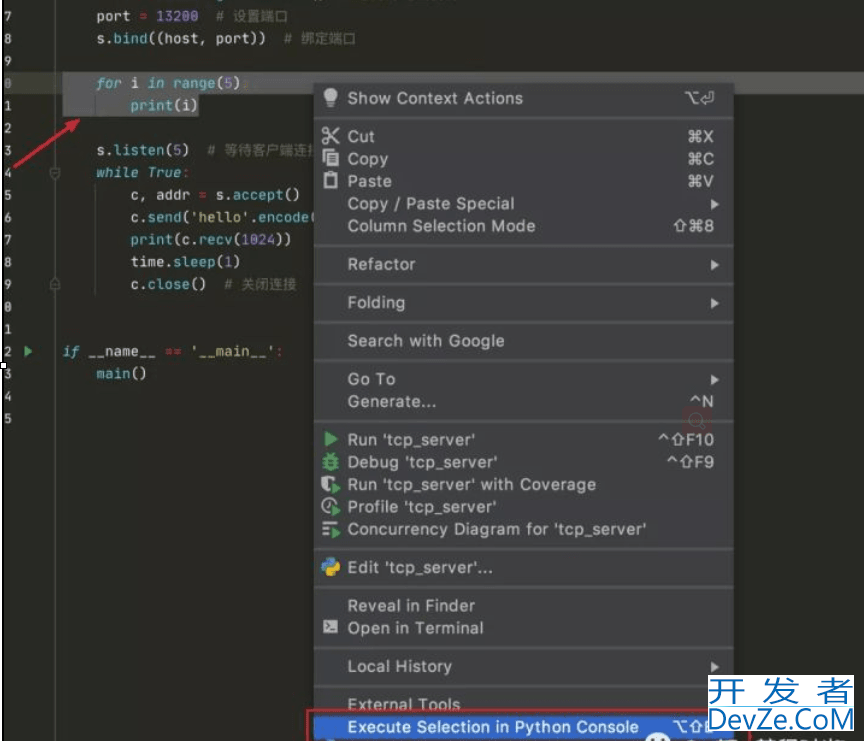Image resolution: width=864 pixels, height=741 pixels.
Task: Click fold end marker at c.close() line
Action: click(55, 284)
